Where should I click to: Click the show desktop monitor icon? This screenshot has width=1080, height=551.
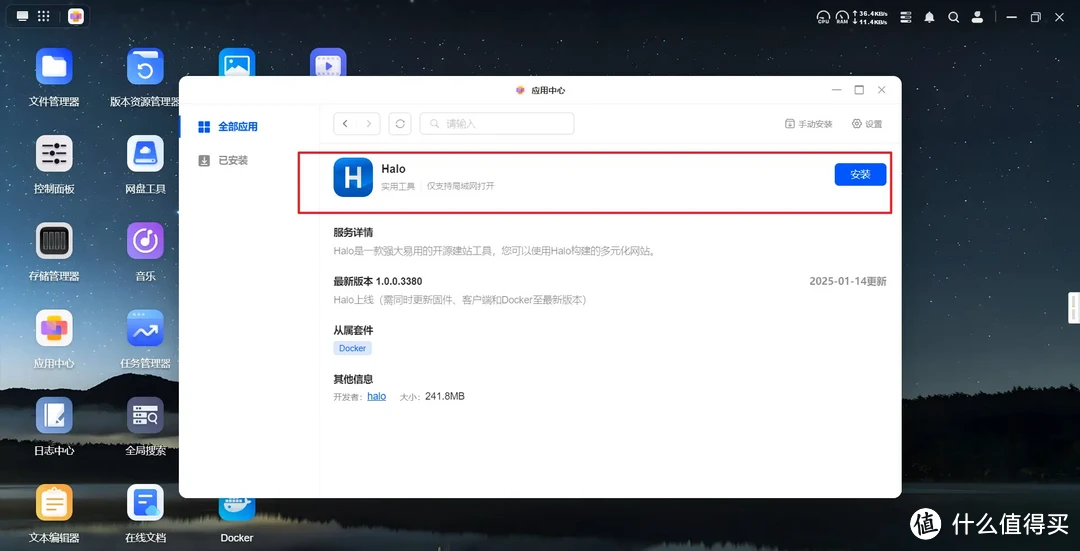point(23,17)
